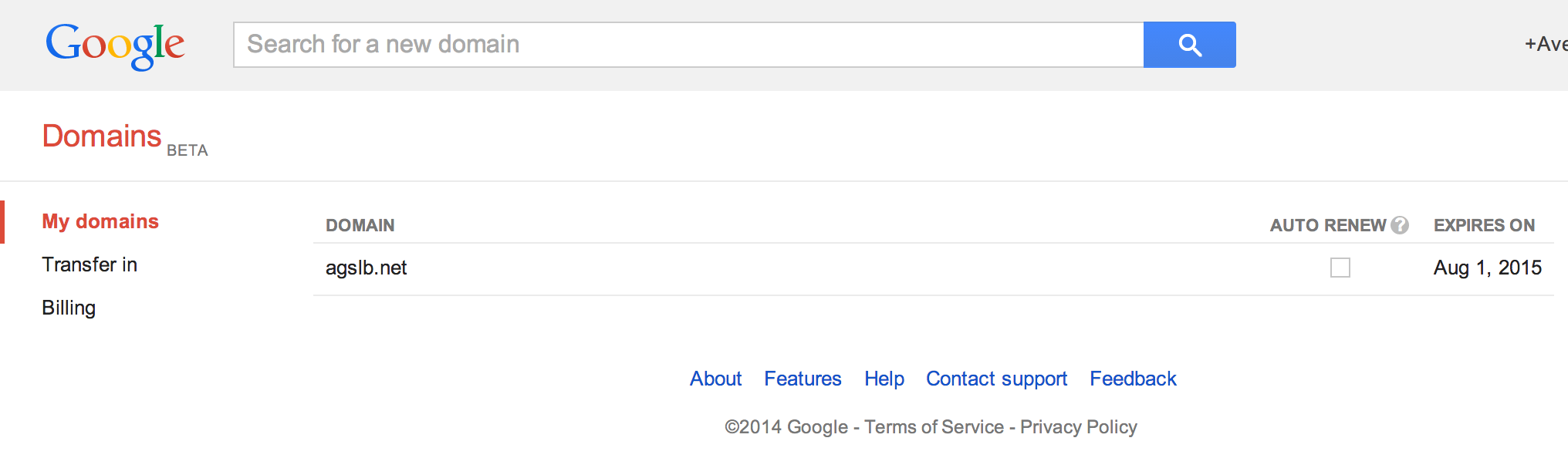Open the Features footer link
The image size is (1568, 458).
(803, 379)
